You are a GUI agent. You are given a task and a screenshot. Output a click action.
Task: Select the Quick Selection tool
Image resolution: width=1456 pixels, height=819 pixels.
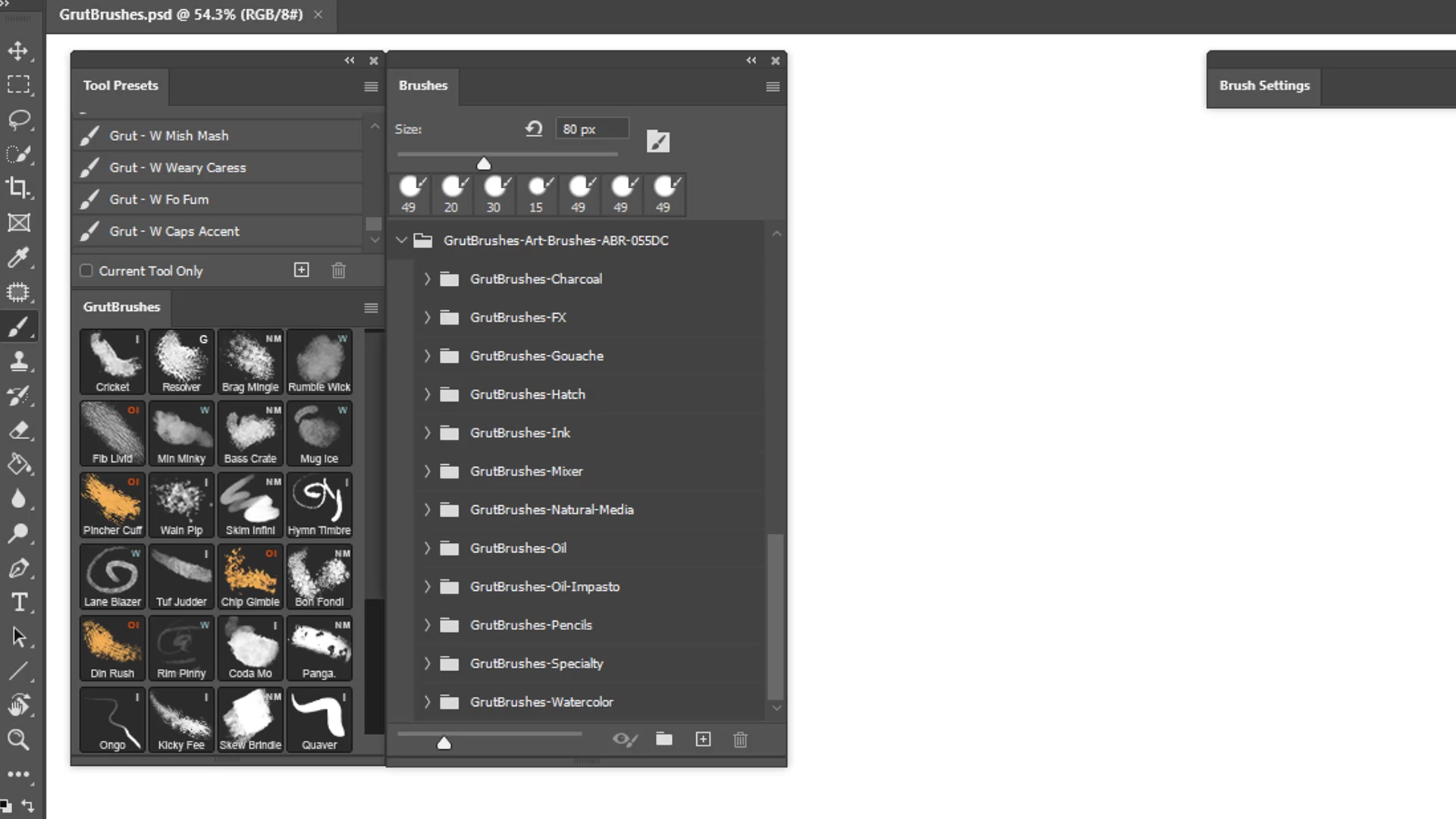[18, 154]
